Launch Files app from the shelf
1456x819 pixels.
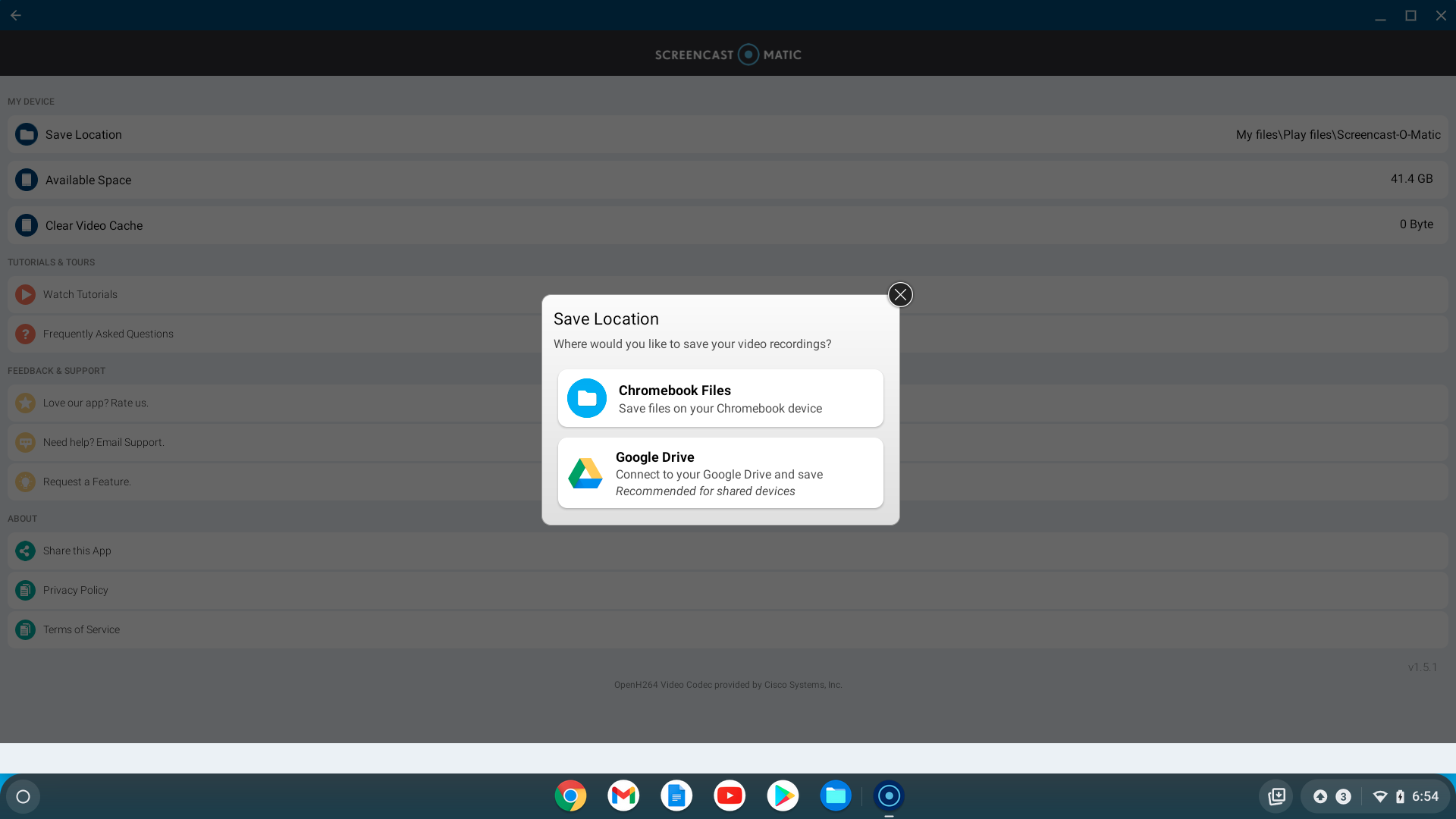tap(836, 795)
